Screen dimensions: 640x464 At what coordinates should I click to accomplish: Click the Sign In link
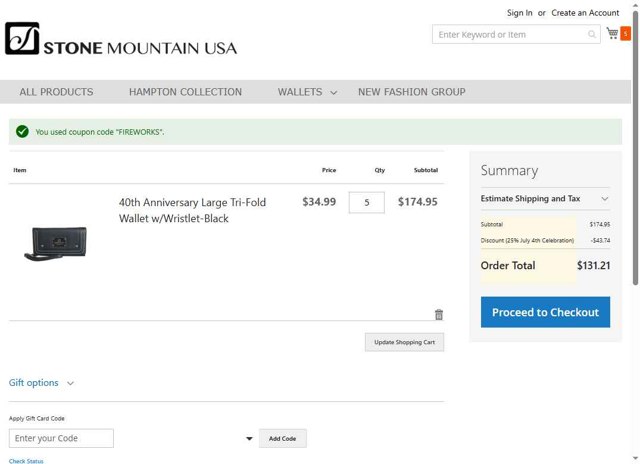pyautogui.click(x=519, y=13)
